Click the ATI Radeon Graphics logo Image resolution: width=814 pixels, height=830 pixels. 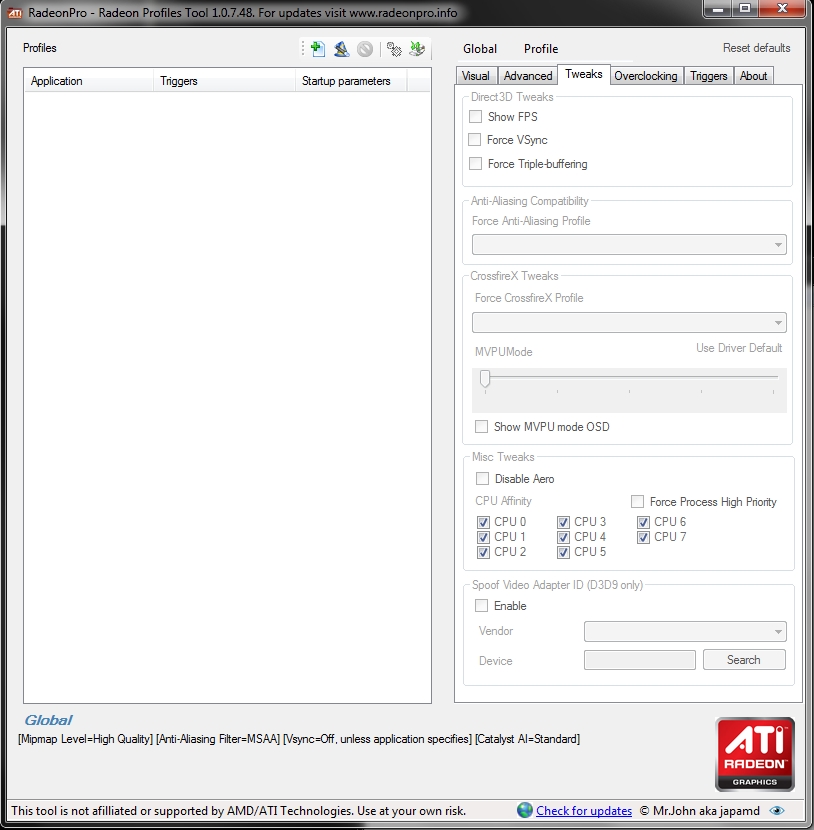pyautogui.click(x=755, y=754)
